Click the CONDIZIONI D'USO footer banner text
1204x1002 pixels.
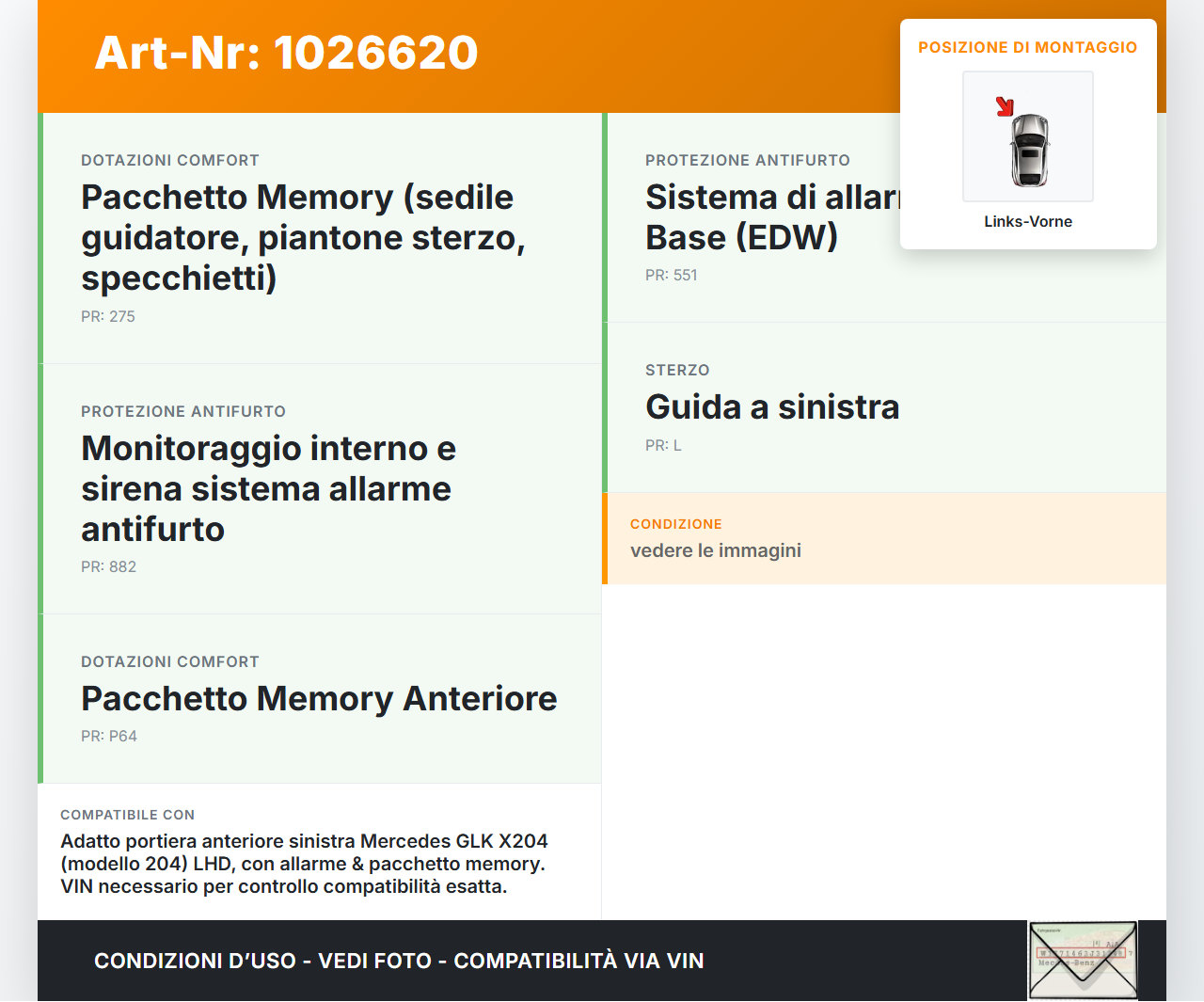[x=399, y=961]
